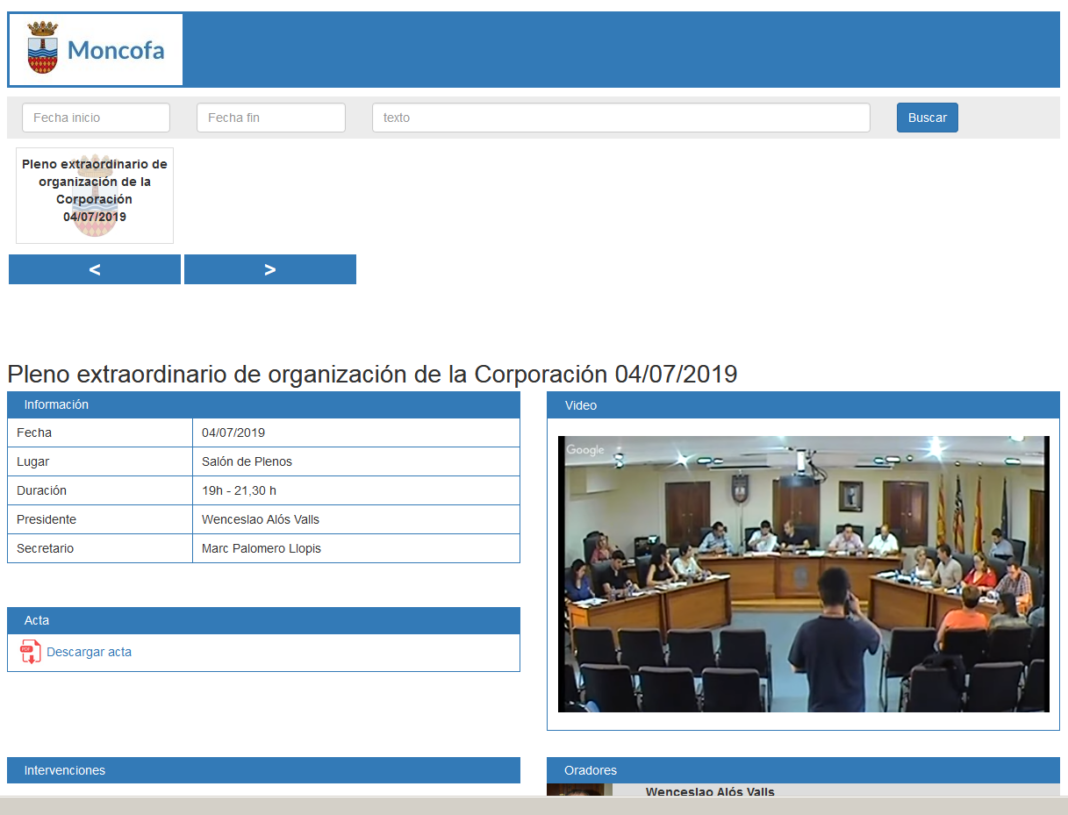Click the Oradores panel header
Screen dimensions: 1068x815
pyautogui.click(x=803, y=770)
